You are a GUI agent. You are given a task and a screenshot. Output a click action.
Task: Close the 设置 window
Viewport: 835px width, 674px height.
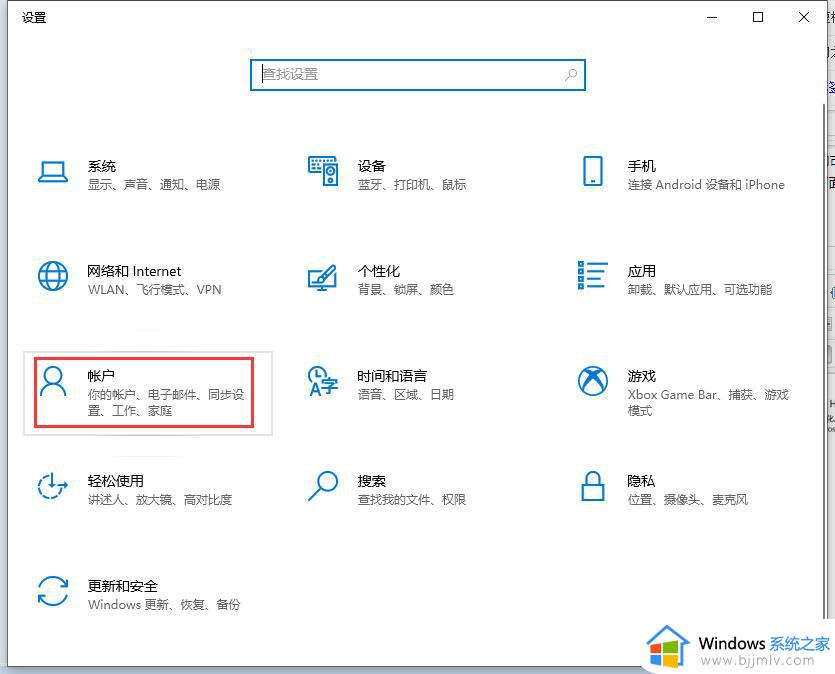click(x=804, y=18)
